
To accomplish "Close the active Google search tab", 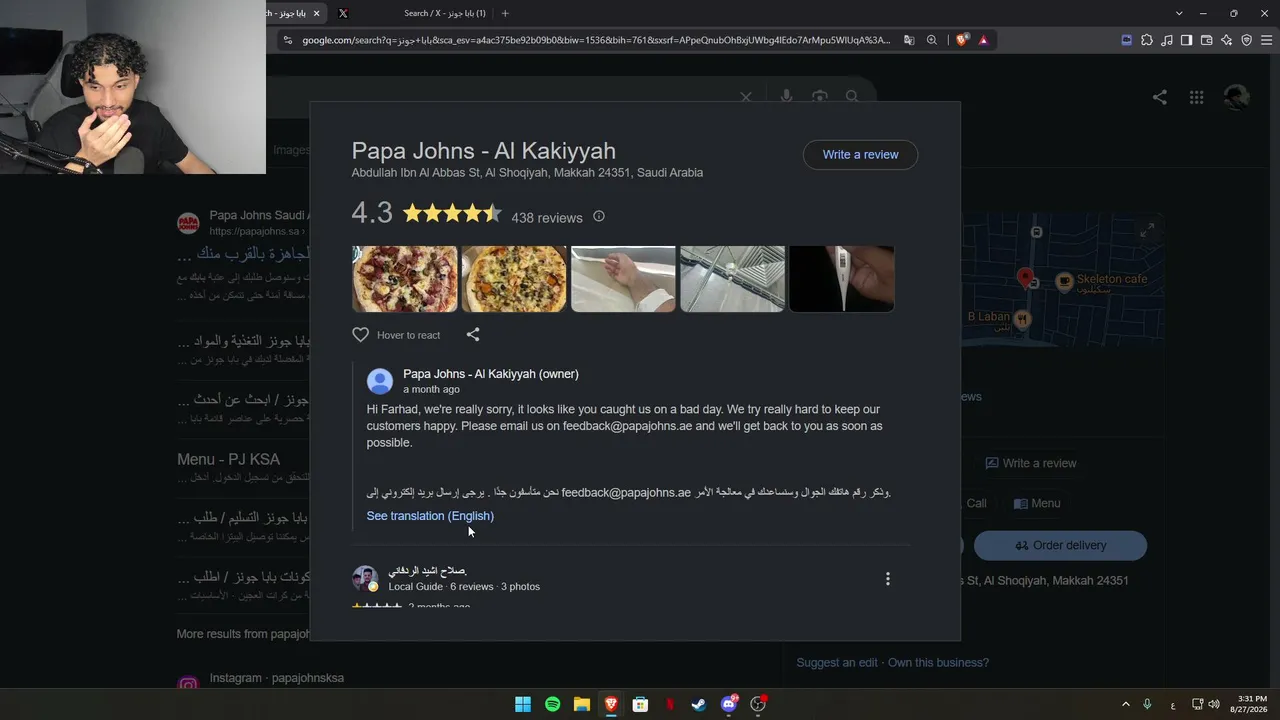I will pyautogui.click(x=317, y=13).
